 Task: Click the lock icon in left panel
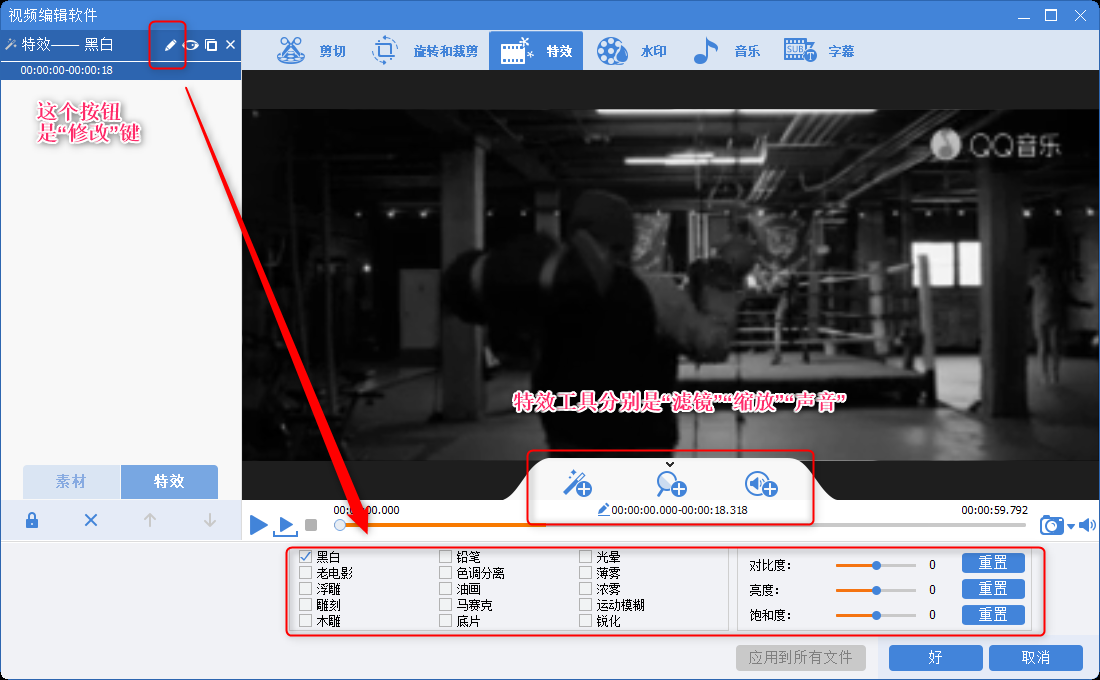tap(32, 520)
